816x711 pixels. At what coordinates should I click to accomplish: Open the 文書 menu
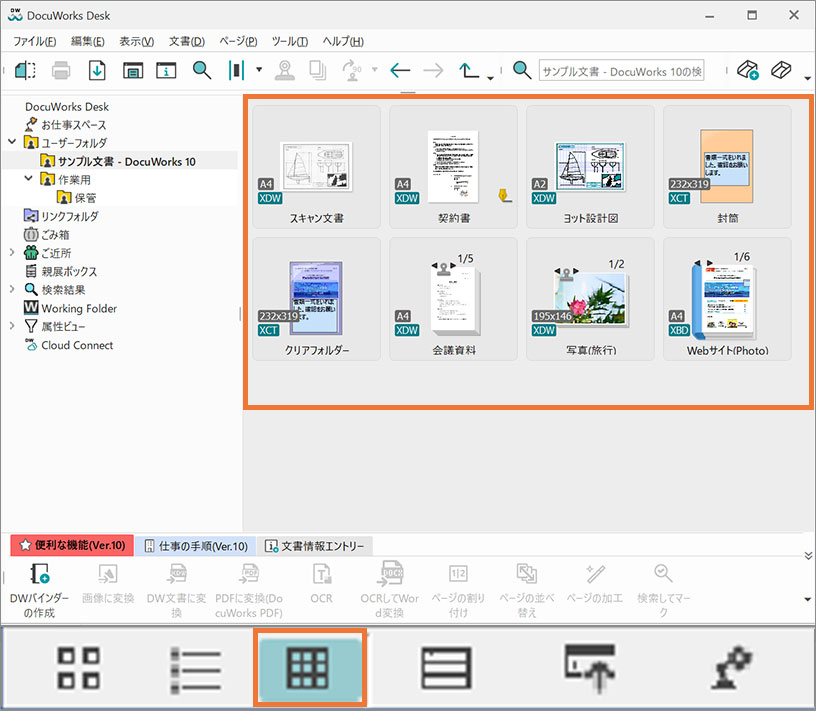coord(186,41)
